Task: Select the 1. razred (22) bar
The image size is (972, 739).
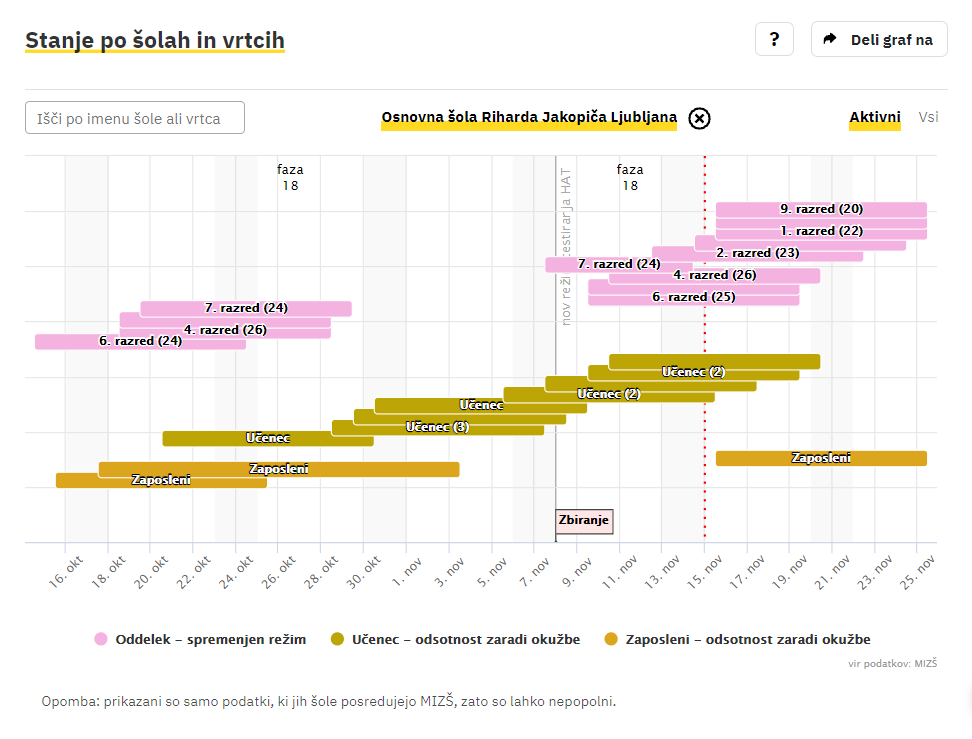Action: [821, 231]
